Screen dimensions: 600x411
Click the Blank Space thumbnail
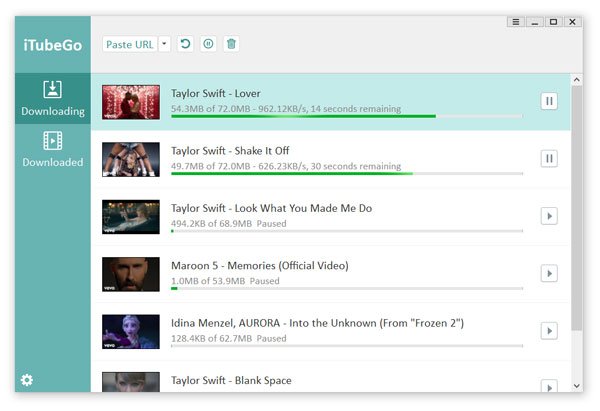pyautogui.click(x=131, y=382)
